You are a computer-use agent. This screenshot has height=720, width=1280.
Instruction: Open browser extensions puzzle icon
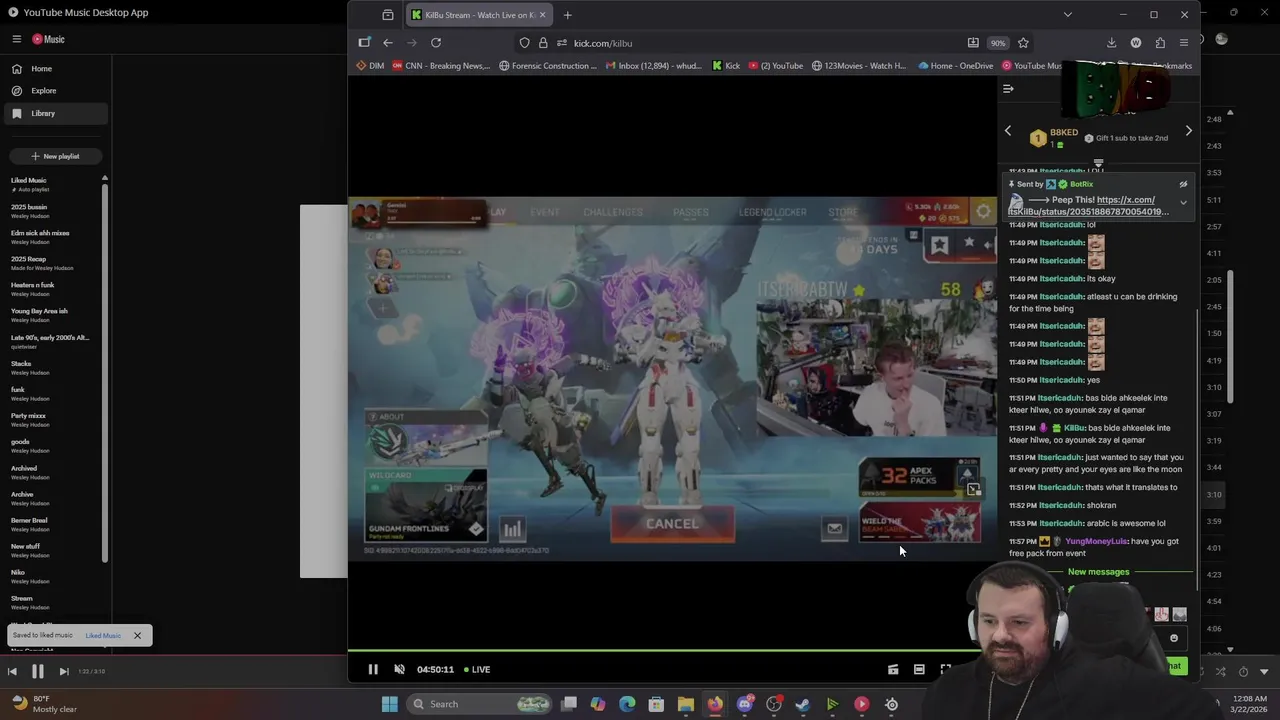click(1160, 43)
